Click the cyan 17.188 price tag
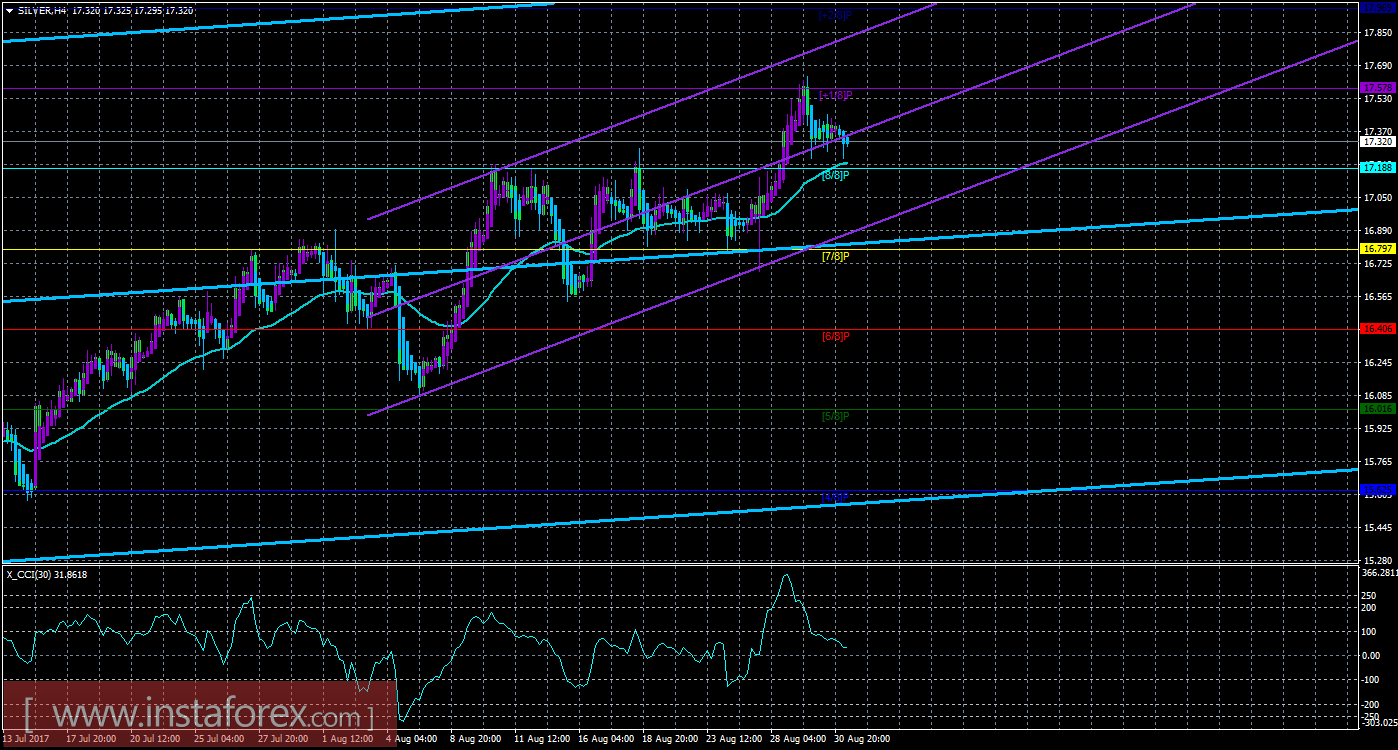This screenshot has width=1398, height=750. (1377, 168)
